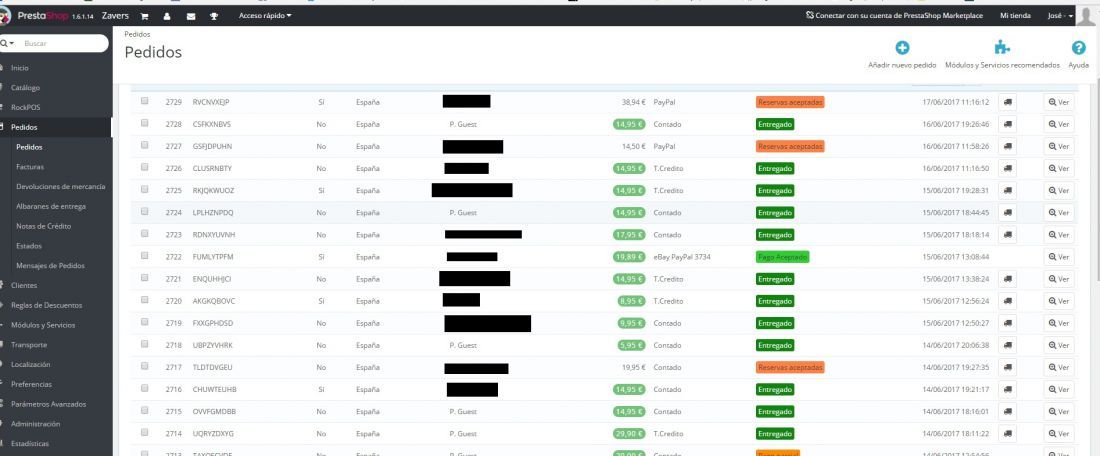Open the trophy icon in top bar

pos(214,16)
